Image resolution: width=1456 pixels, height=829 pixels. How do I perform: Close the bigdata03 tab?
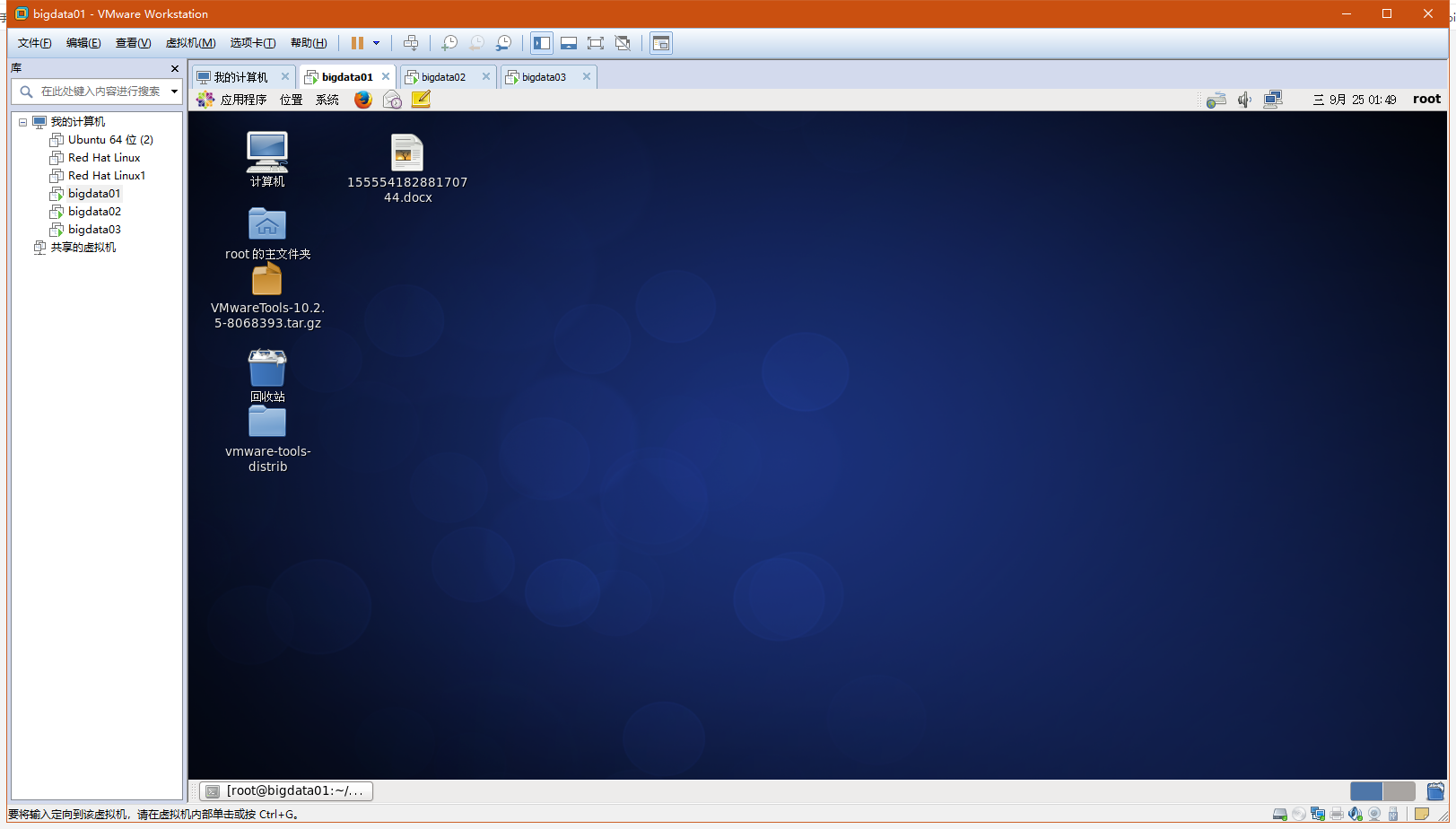587,76
